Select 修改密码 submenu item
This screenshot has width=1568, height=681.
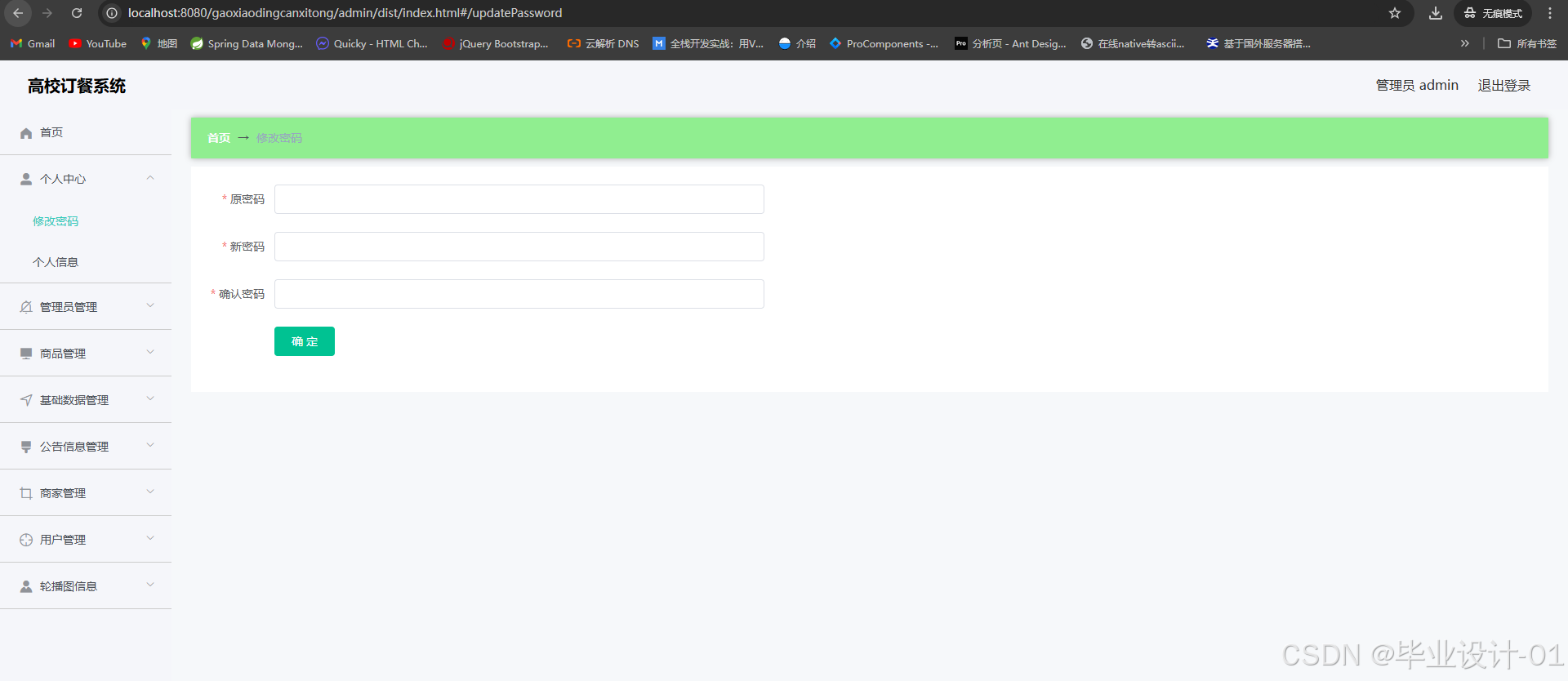(56, 221)
